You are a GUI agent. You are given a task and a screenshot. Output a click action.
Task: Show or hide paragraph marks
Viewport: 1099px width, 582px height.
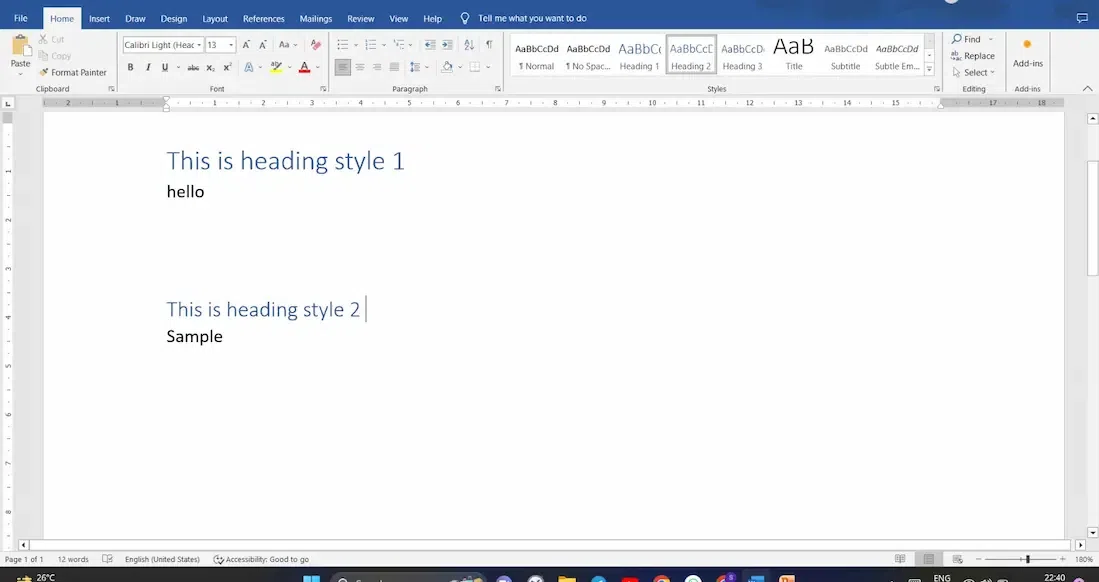tap(489, 45)
